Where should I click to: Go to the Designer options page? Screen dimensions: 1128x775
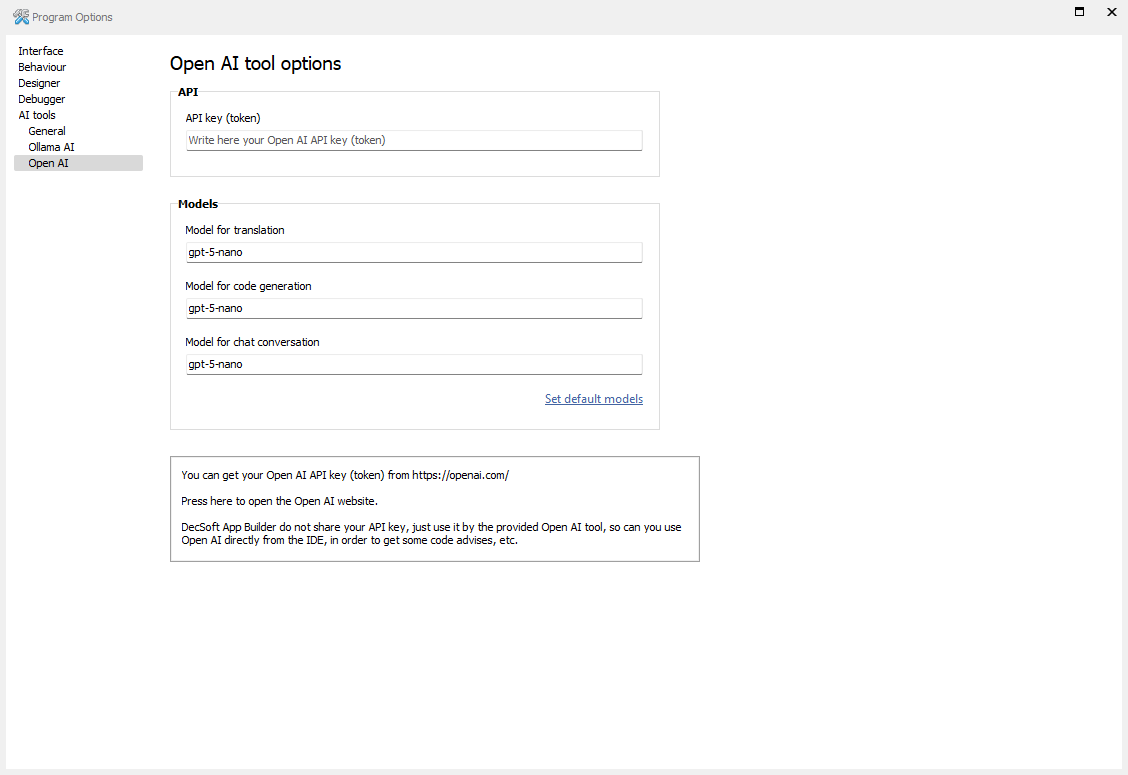click(x=39, y=83)
